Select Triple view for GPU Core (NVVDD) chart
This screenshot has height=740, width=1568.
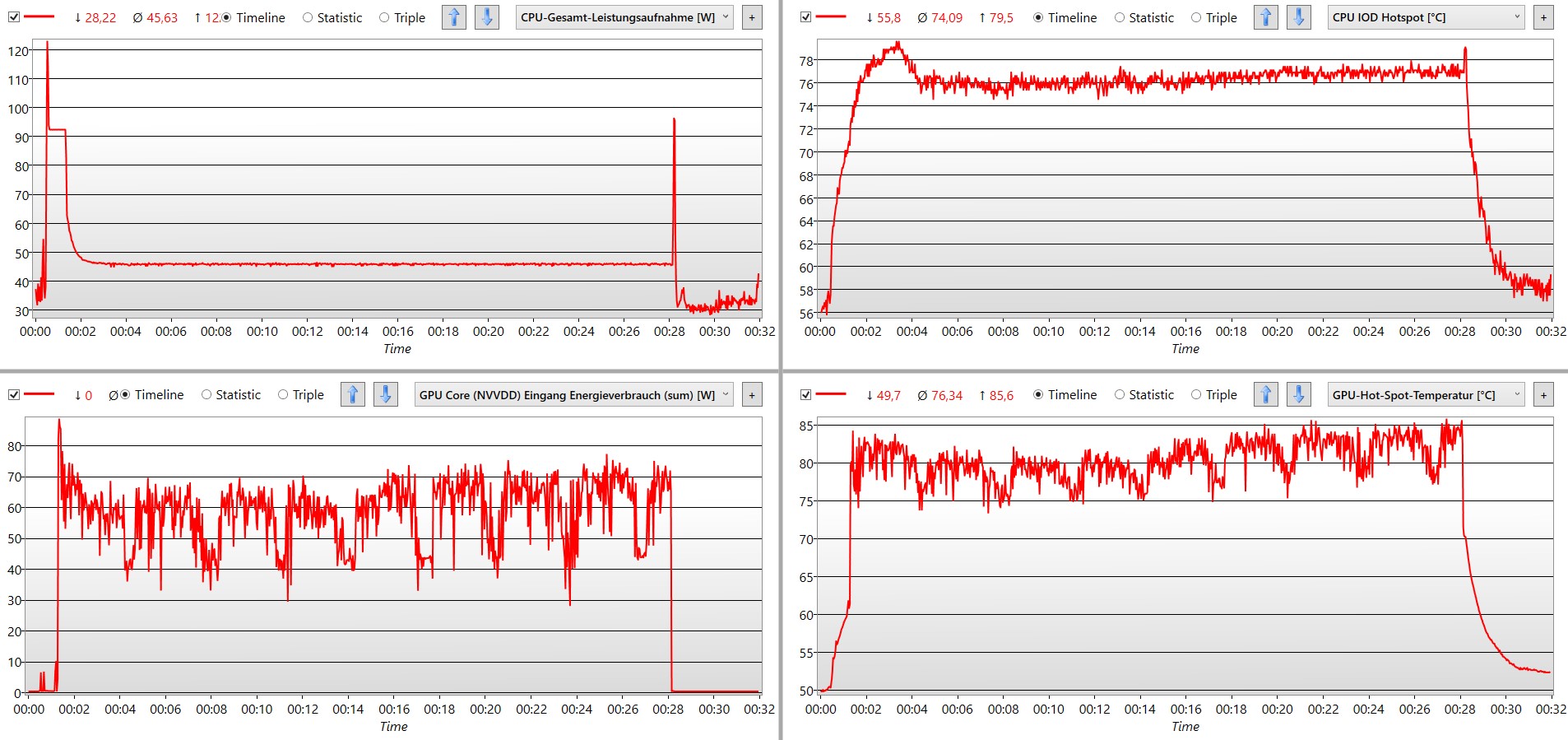pyautogui.click(x=301, y=395)
